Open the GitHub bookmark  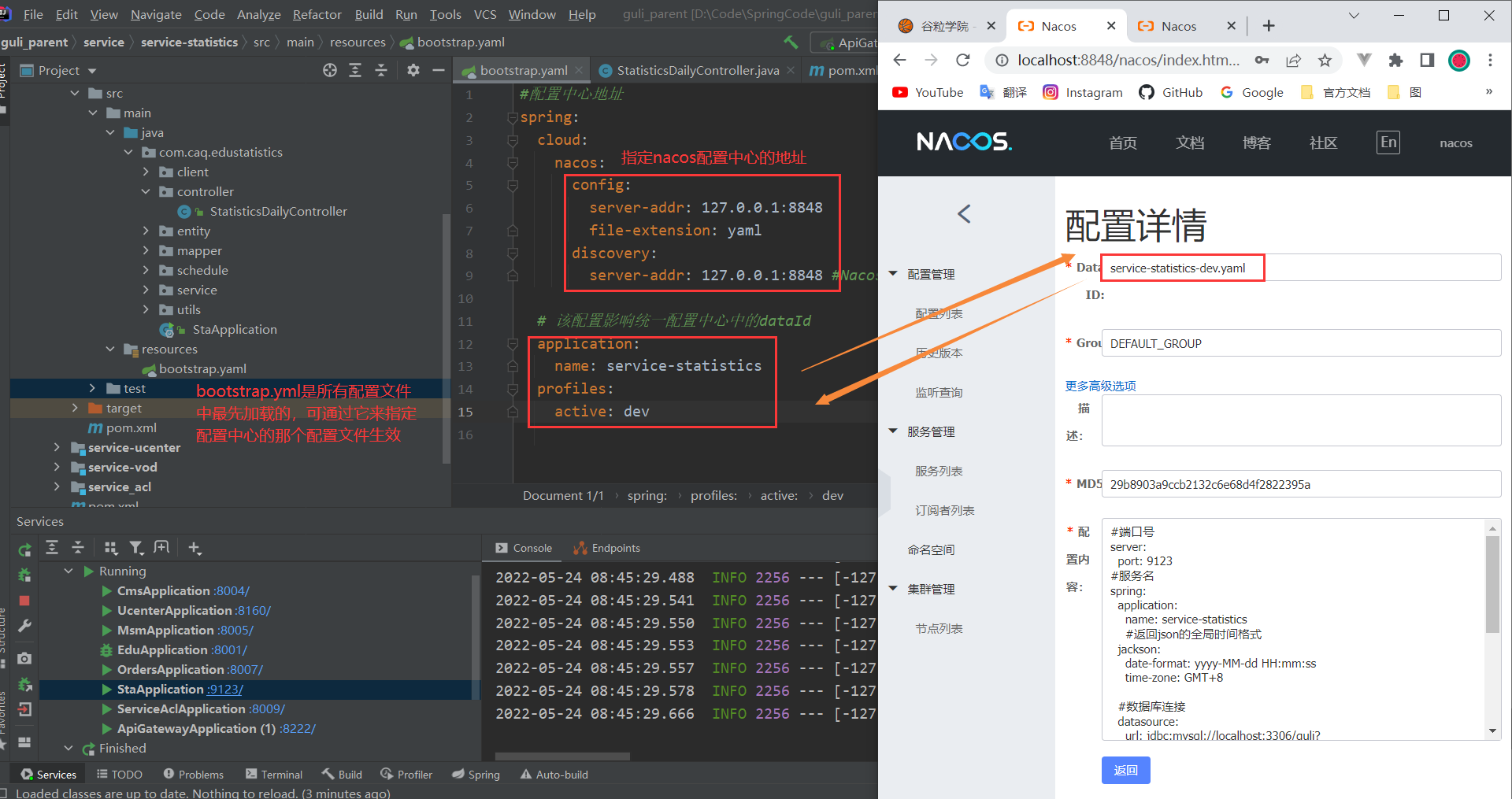pos(1171,92)
